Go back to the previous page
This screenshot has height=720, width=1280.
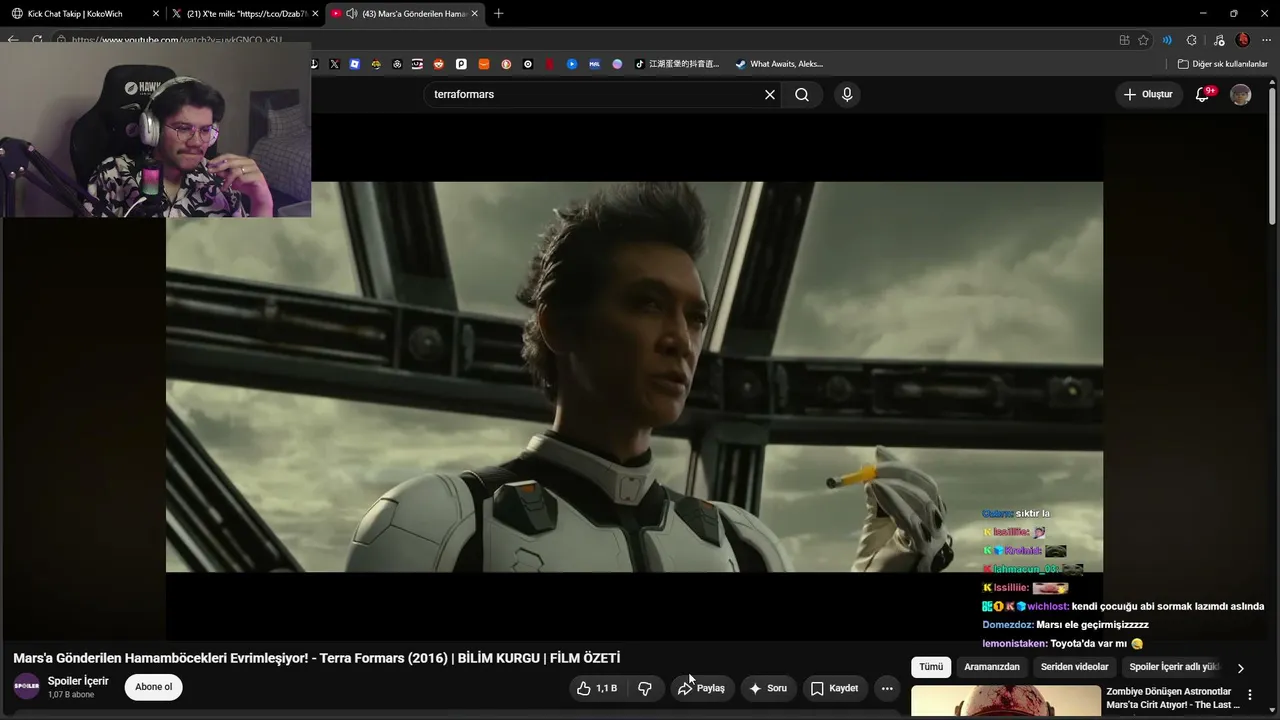[13, 40]
